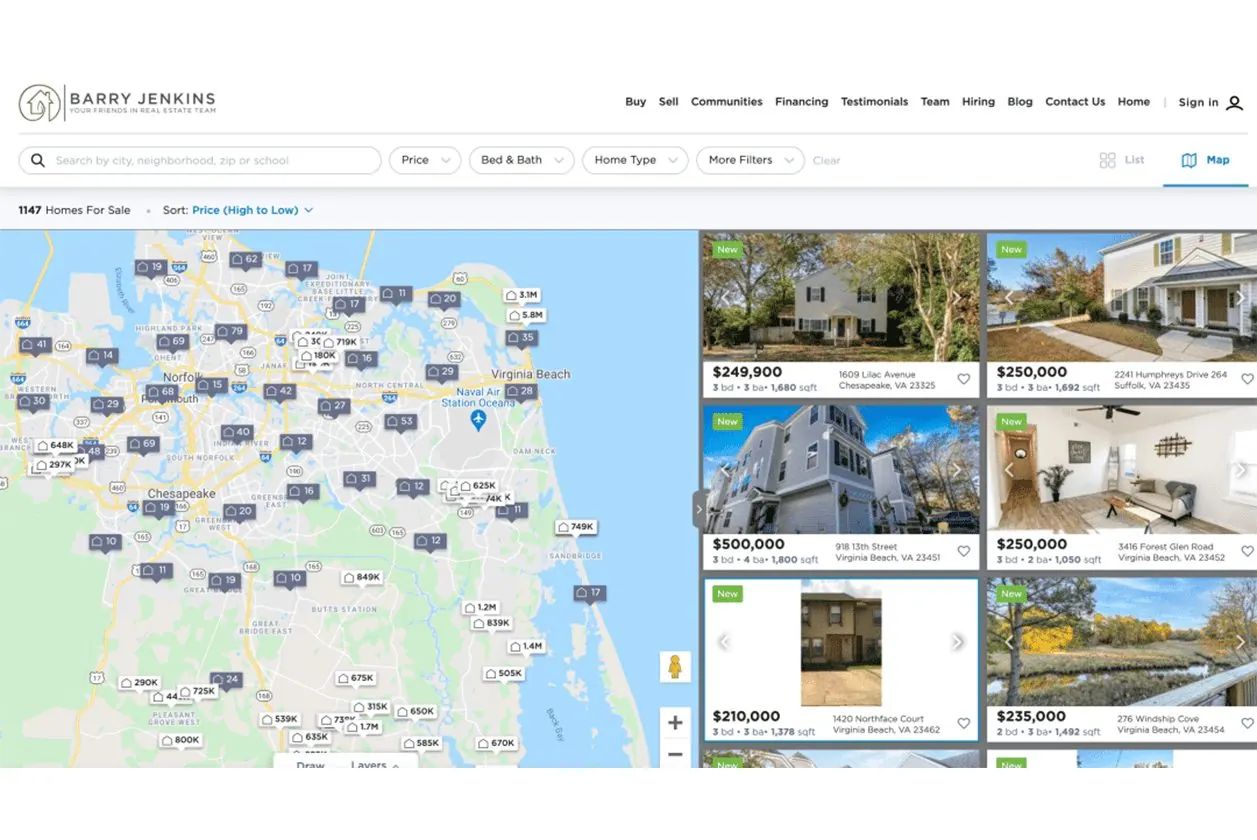The image size is (1257, 840).
Task: Favorite the 1609 Lilac Avenue listing heart
Action: point(964,379)
